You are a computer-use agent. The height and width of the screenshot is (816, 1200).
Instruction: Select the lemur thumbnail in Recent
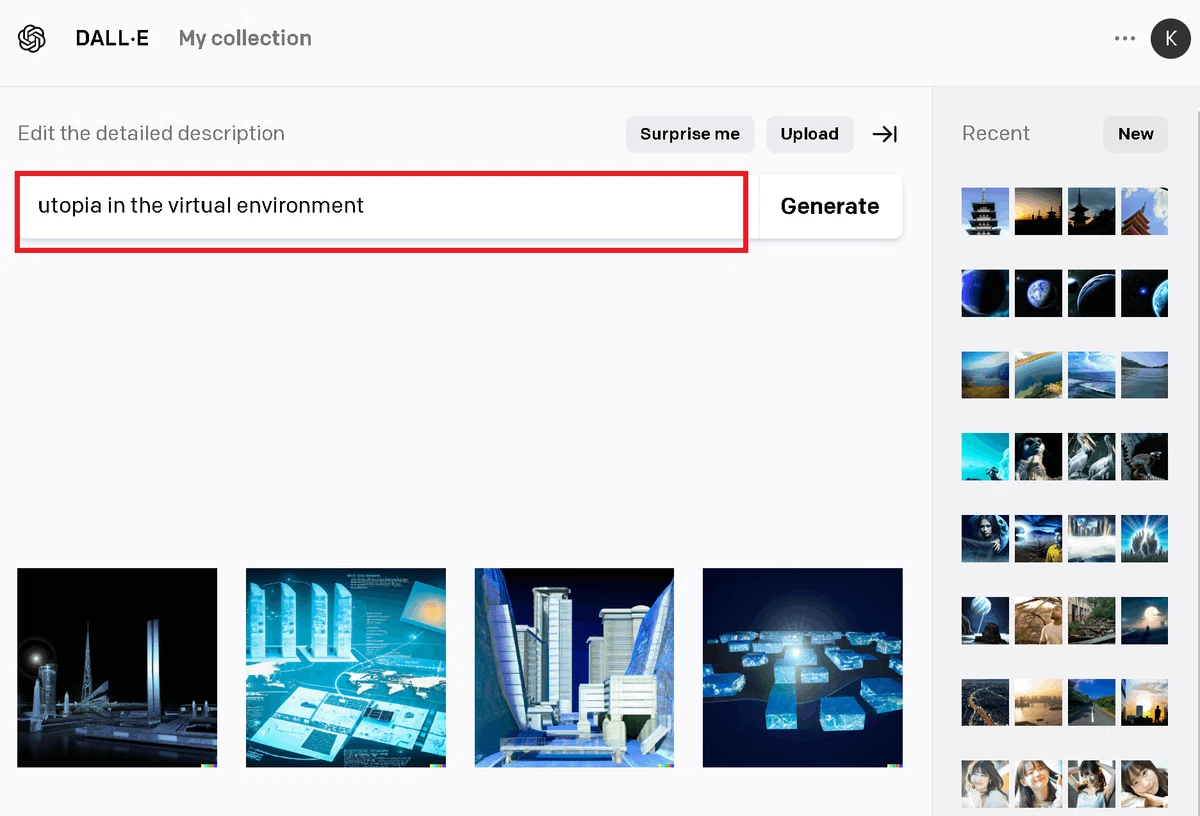point(1144,457)
